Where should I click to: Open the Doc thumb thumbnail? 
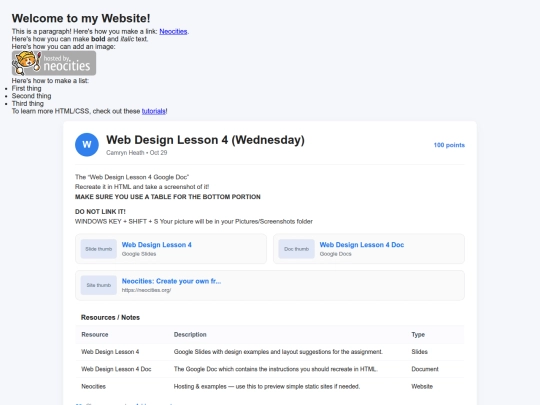(296, 249)
